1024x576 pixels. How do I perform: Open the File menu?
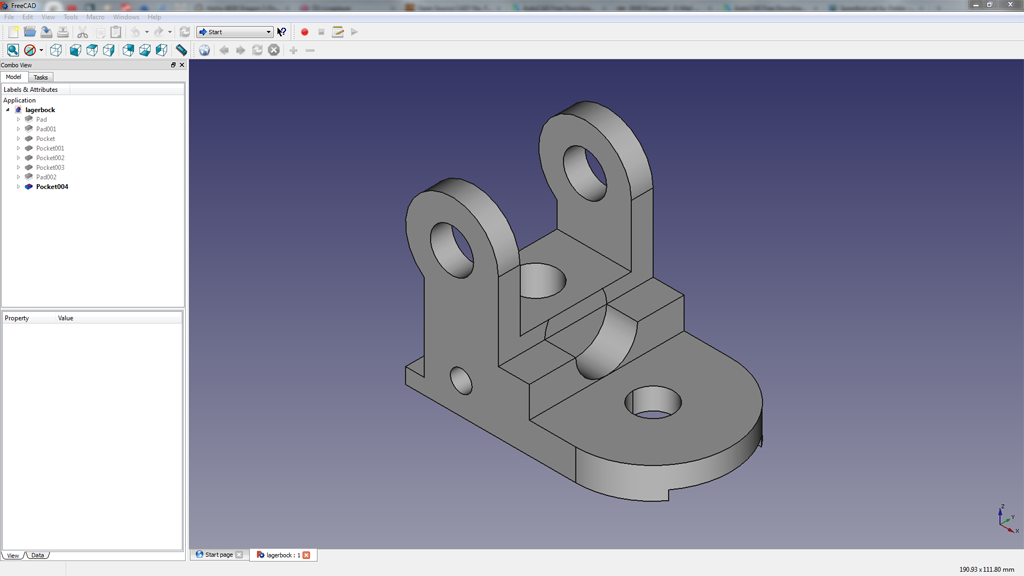pos(9,17)
